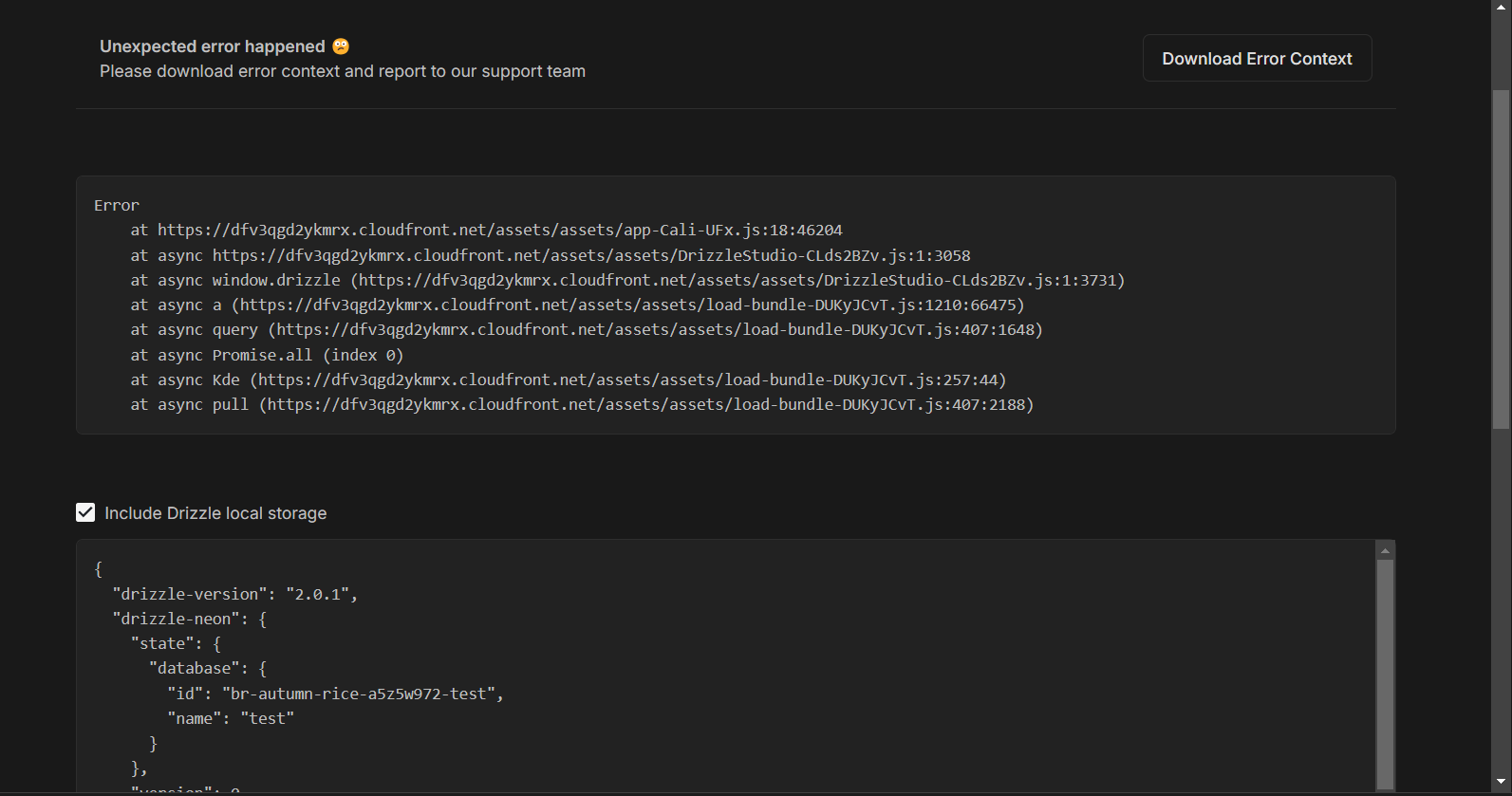This screenshot has width=1512, height=796.
Task: Click the "Error" line in stack trace
Action: (117, 205)
